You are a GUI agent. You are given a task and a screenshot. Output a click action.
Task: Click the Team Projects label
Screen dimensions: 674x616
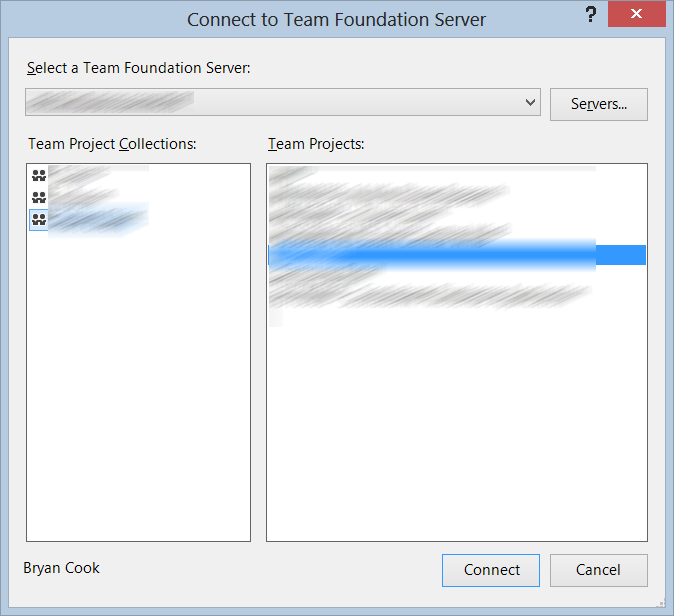316,144
